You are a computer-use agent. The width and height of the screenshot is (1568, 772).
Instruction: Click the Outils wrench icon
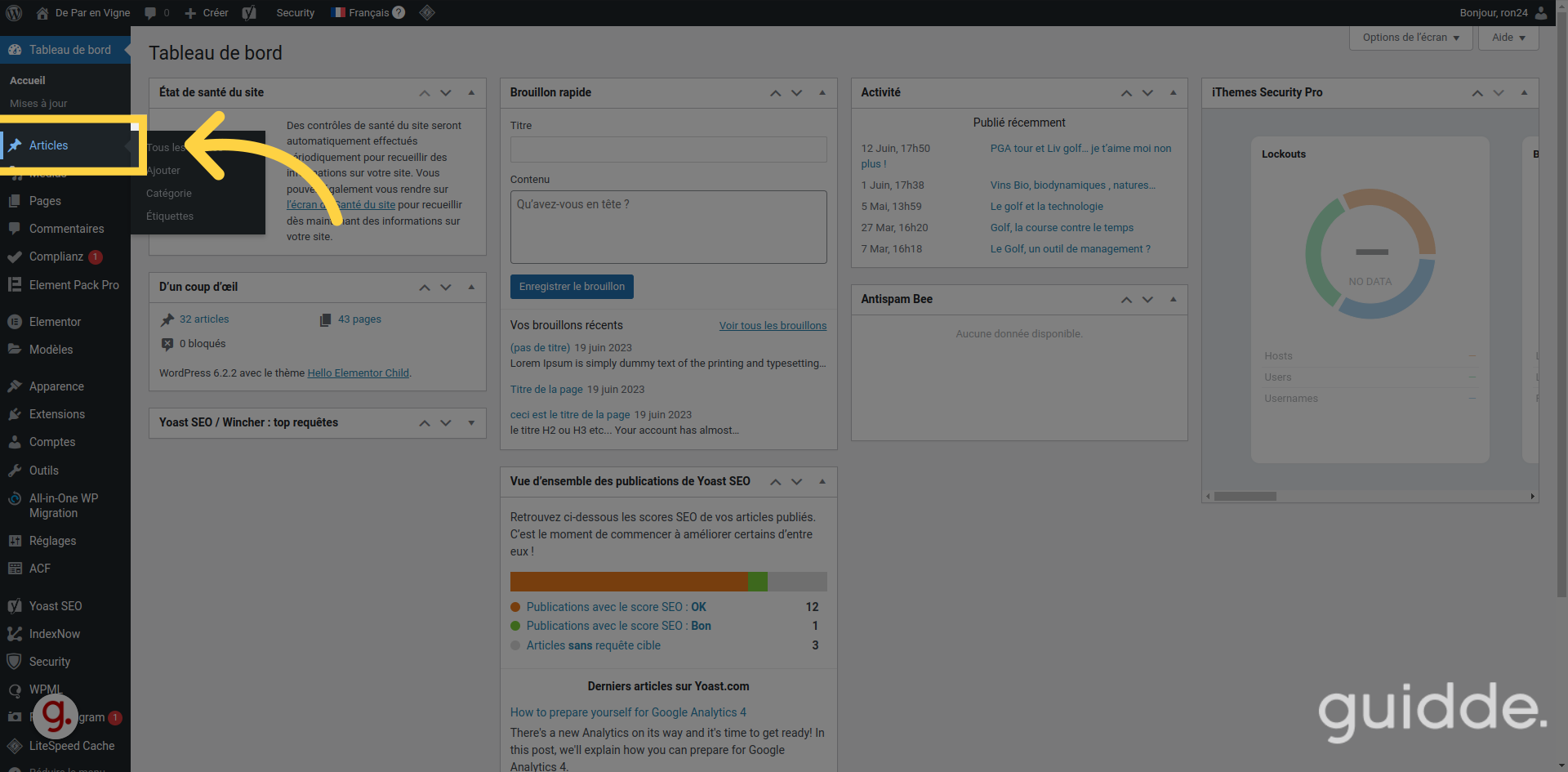pyautogui.click(x=14, y=471)
